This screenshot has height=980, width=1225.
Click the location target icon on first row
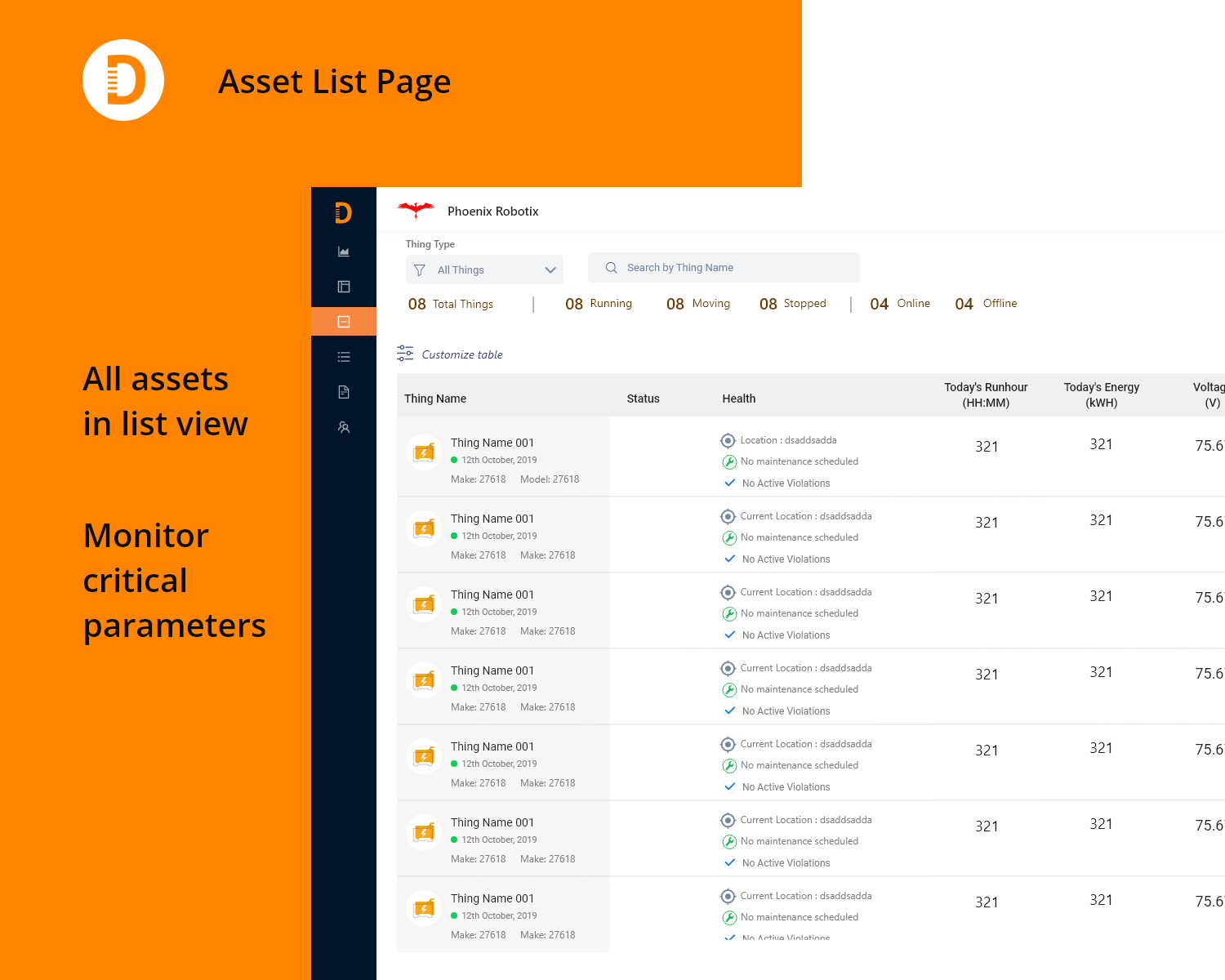coord(728,440)
